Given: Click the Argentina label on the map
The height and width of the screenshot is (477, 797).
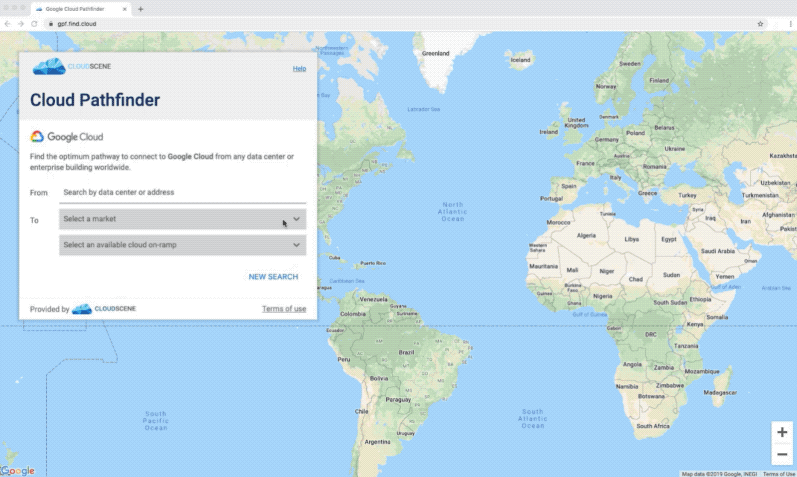Looking at the screenshot, I should click(377, 442).
